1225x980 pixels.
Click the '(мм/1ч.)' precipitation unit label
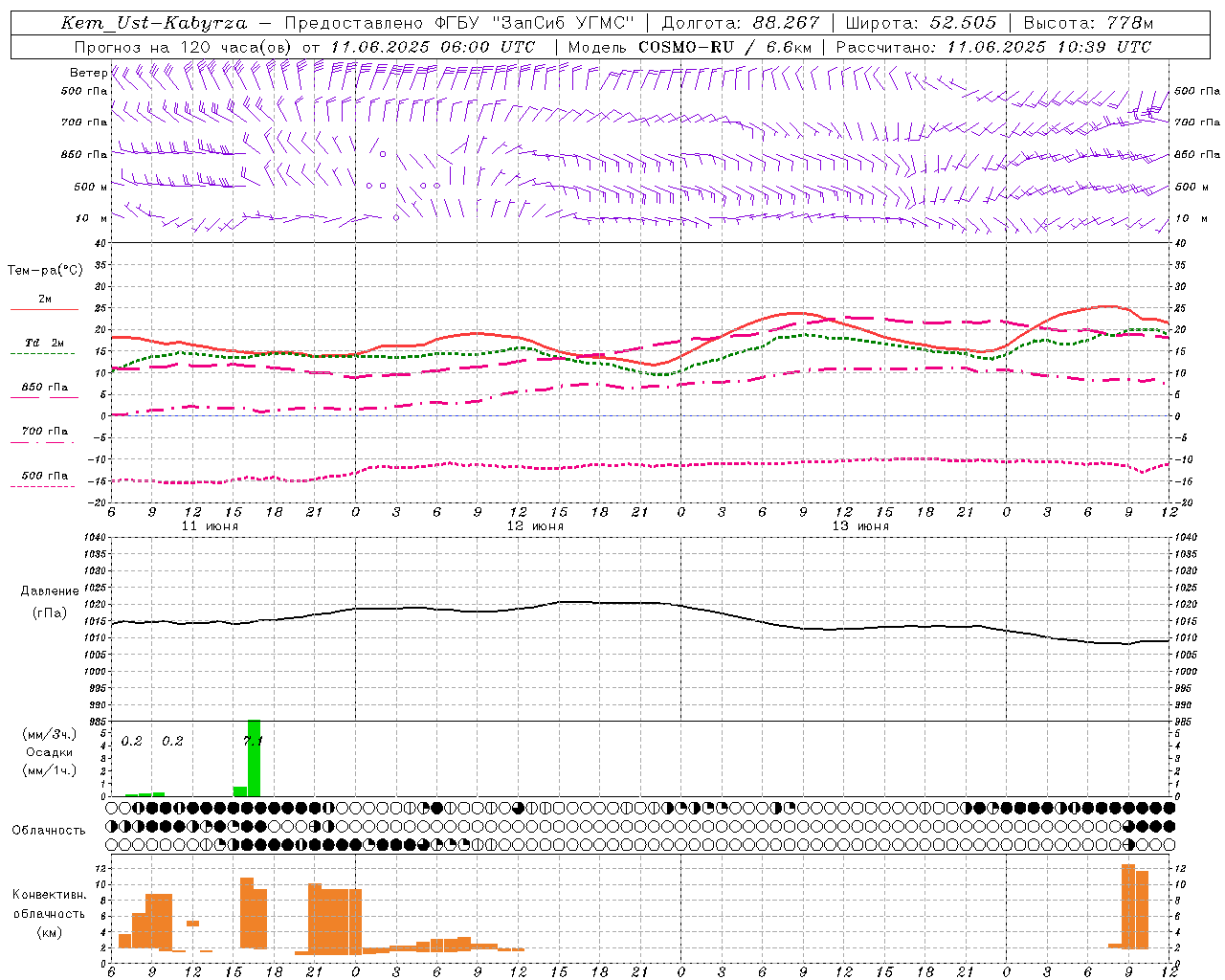pyautogui.click(x=49, y=770)
